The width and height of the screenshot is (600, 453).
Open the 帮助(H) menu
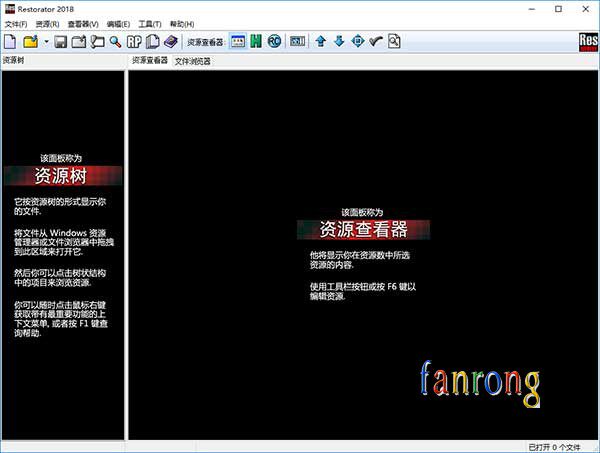[x=182, y=24]
